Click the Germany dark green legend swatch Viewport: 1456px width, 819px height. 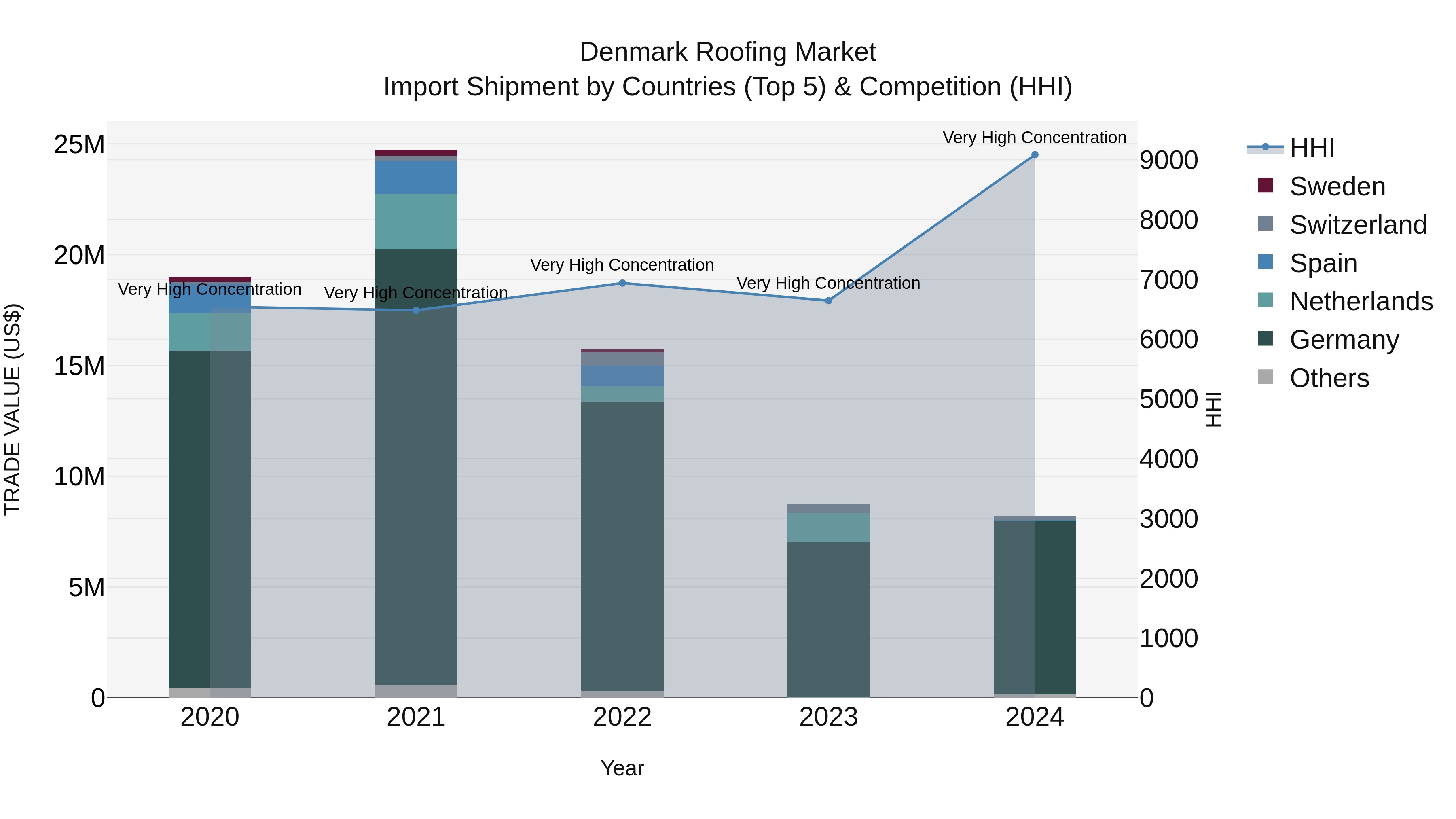coord(1266,338)
